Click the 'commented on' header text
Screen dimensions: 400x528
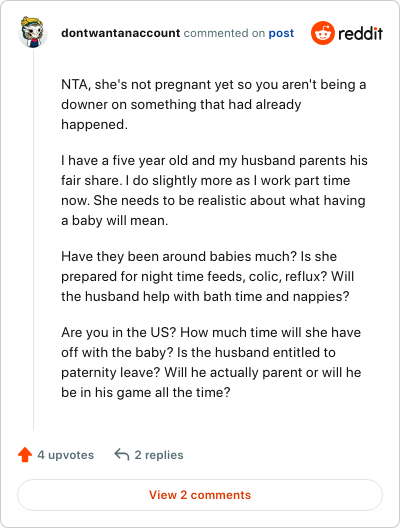[x=224, y=33]
